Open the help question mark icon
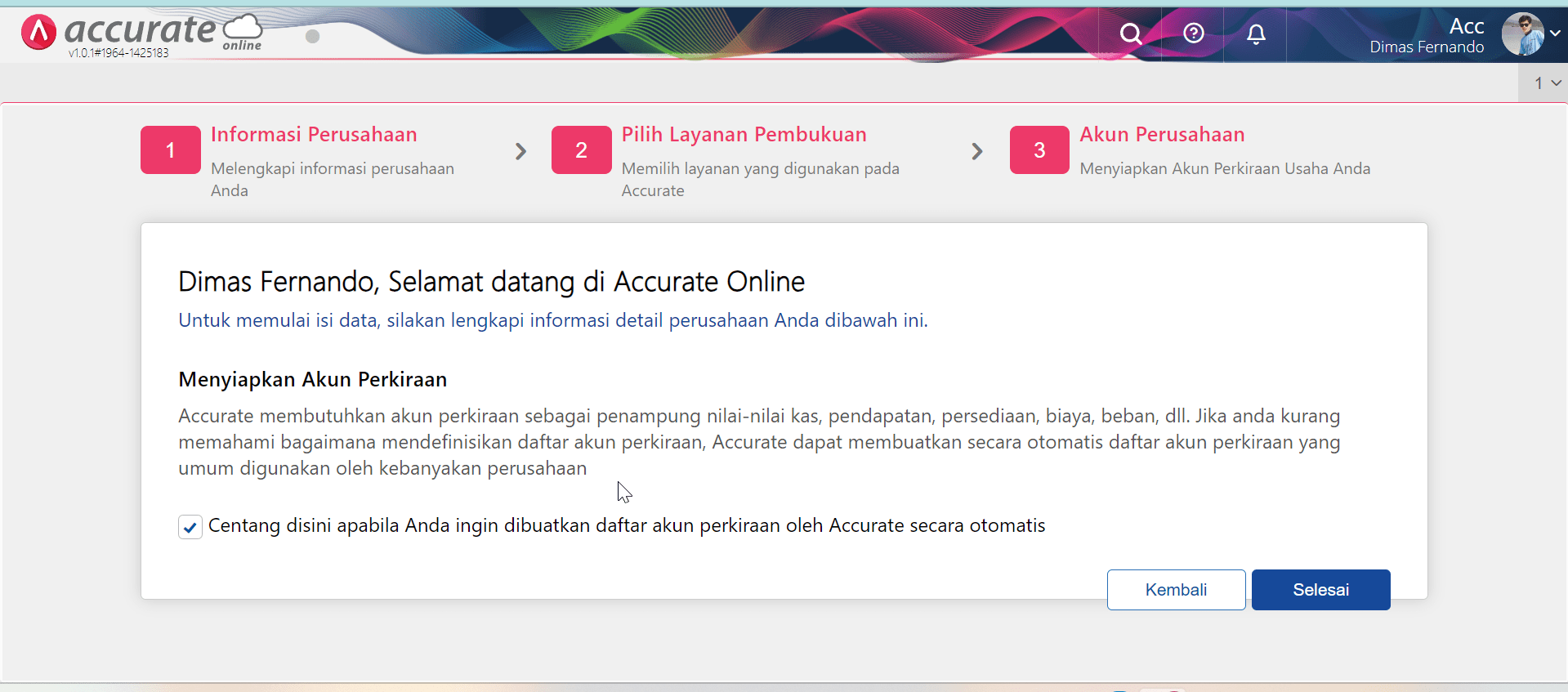 click(1194, 33)
